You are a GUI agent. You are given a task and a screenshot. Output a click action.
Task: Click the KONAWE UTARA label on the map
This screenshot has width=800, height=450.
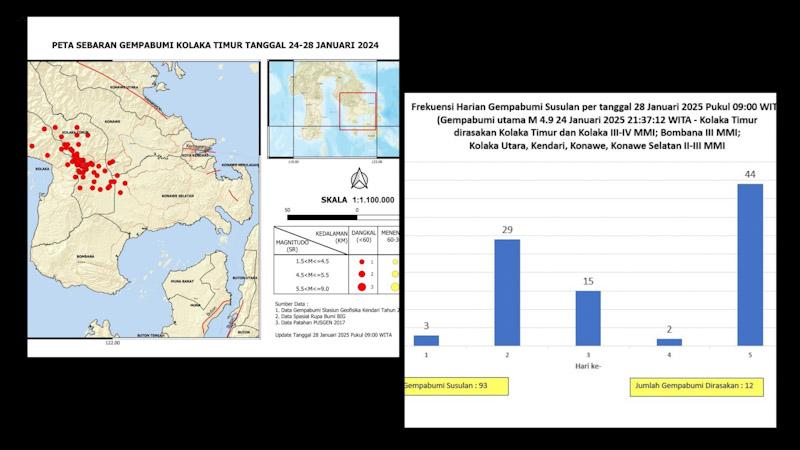(x=124, y=87)
